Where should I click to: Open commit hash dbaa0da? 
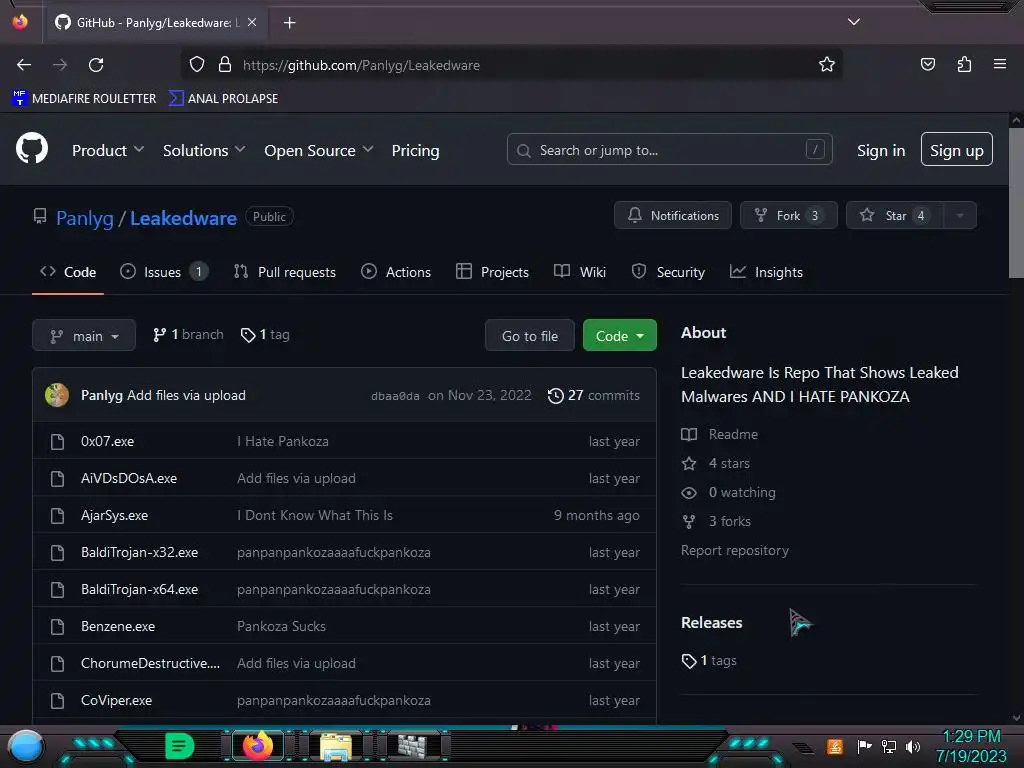(x=395, y=396)
